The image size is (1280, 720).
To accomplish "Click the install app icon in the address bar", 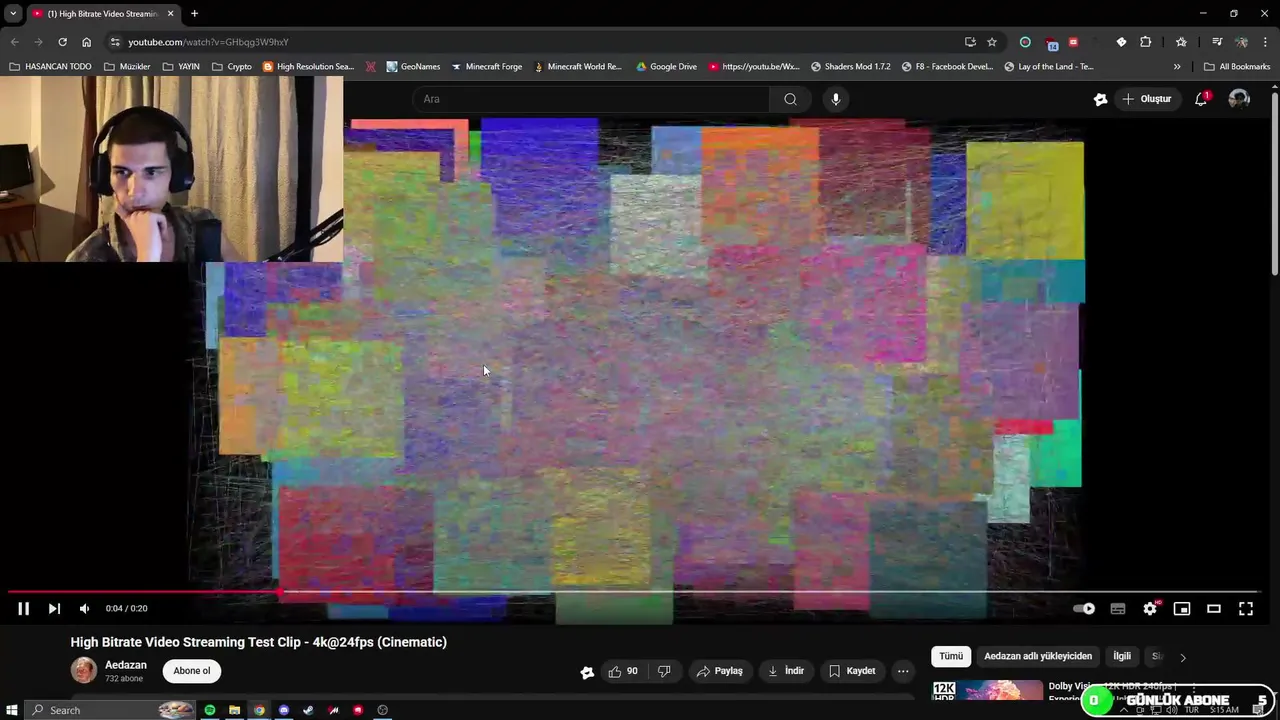I will pos(970,42).
